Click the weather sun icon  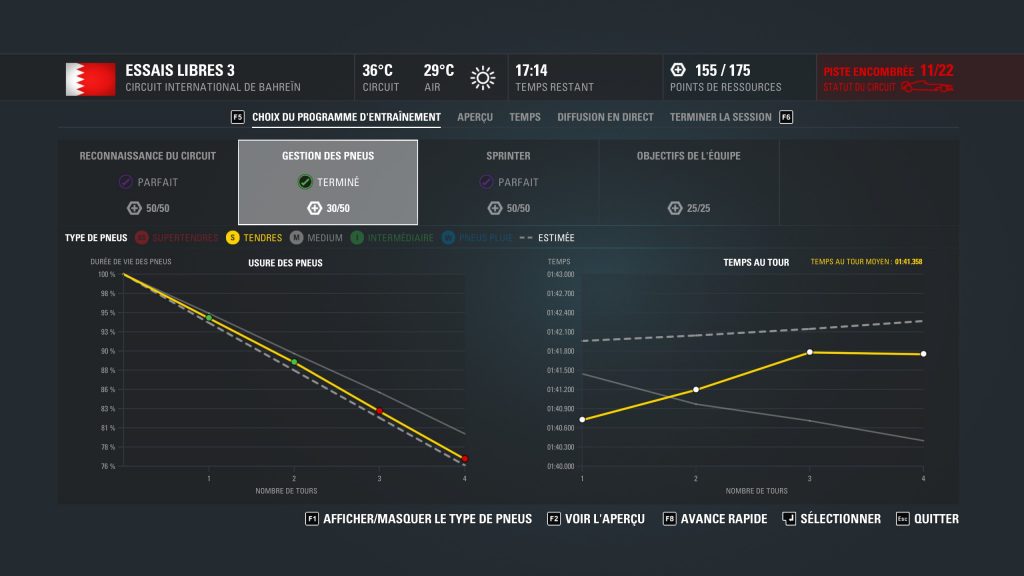click(483, 76)
